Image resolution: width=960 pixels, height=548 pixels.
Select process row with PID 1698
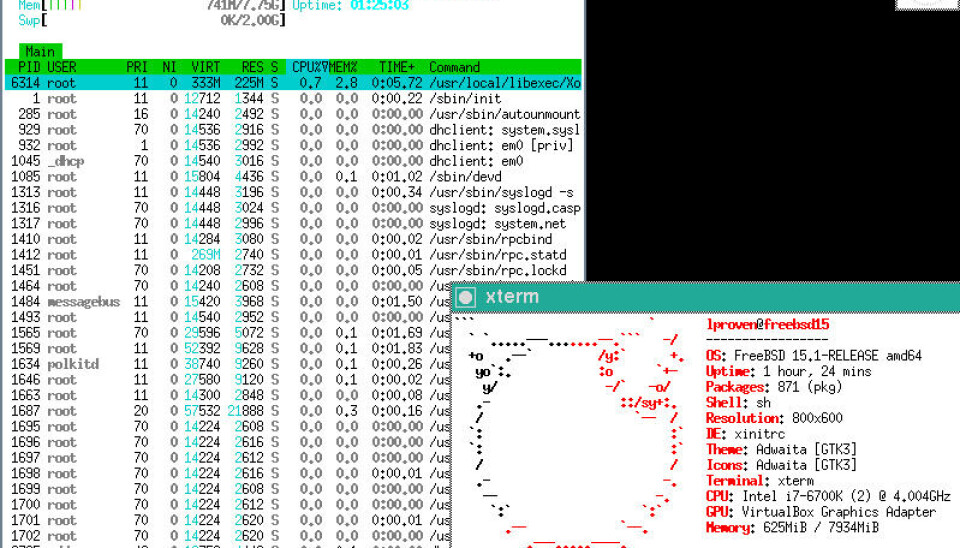(x=228, y=473)
